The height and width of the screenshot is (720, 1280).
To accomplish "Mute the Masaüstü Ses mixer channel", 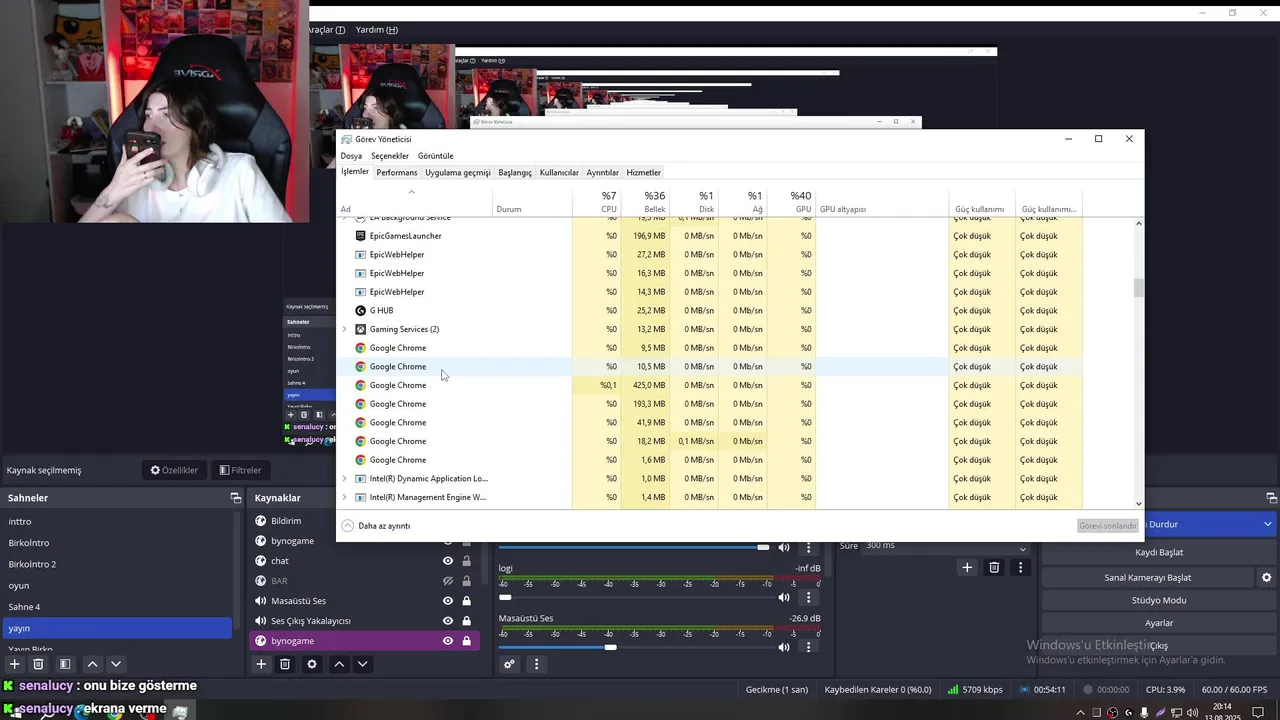I will coord(784,647).
